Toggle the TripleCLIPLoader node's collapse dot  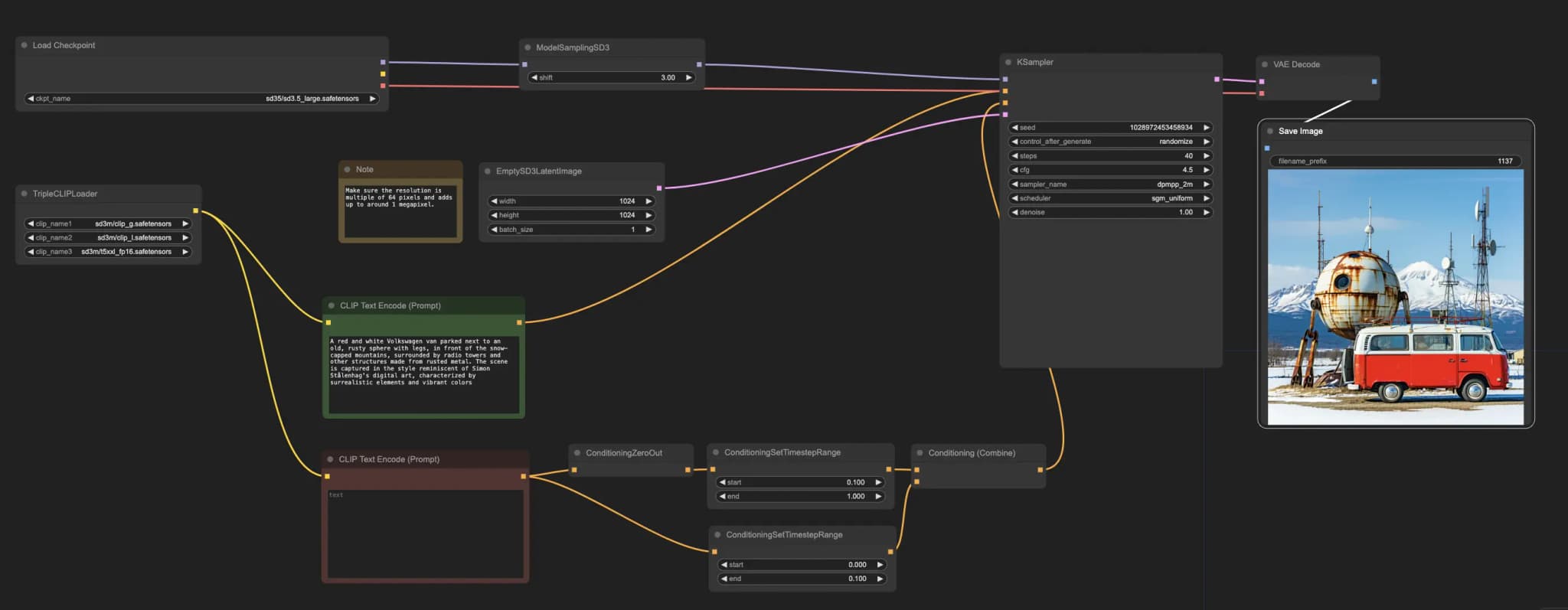point(24,194)
